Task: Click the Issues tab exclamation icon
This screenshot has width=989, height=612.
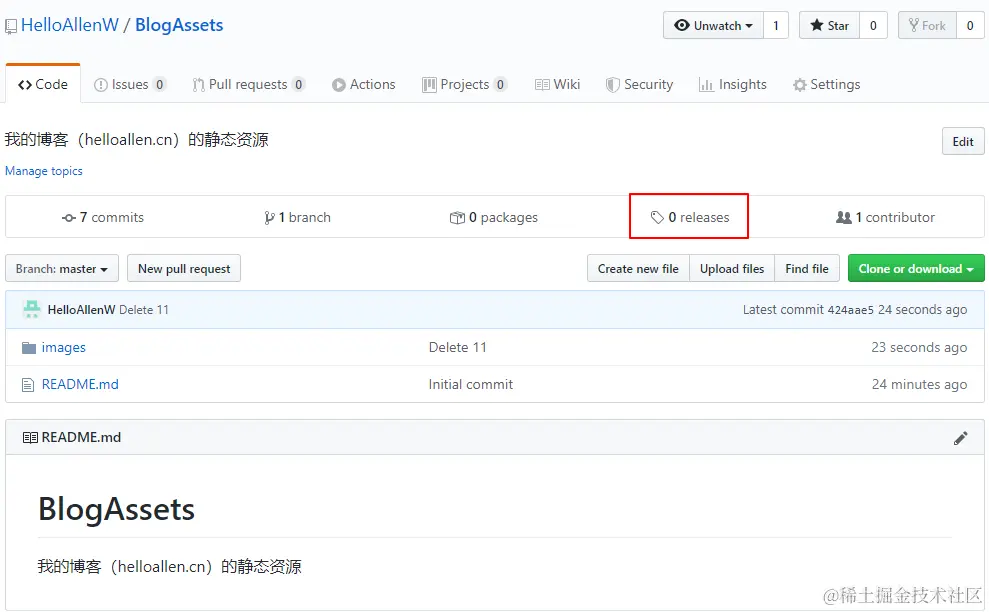Action: tap(101, 85)
